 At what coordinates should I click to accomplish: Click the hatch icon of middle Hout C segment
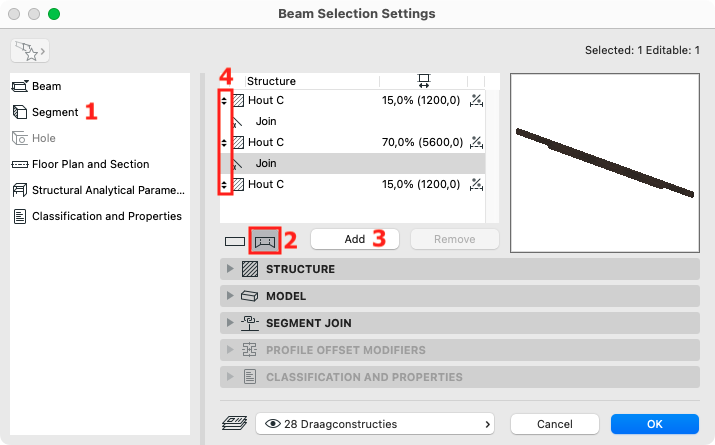pos(238,142)
